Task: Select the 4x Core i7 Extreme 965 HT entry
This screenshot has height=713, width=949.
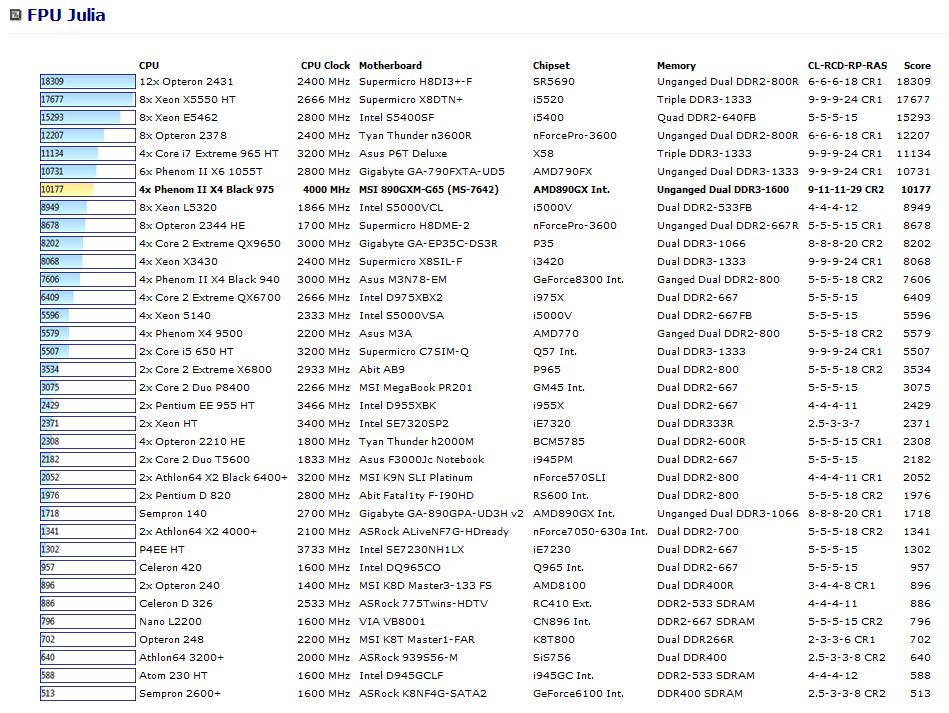Action: pyautogui.click(x=209, y=154)
